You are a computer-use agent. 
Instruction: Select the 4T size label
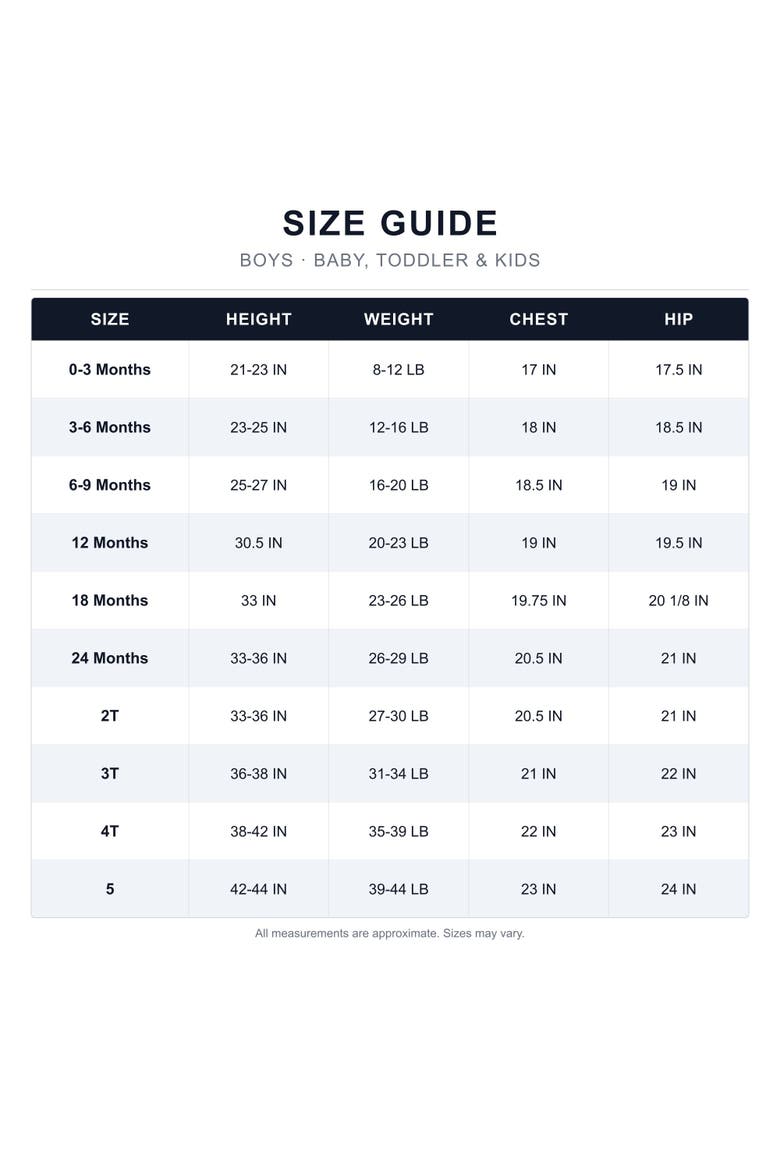tap(110, 831)
